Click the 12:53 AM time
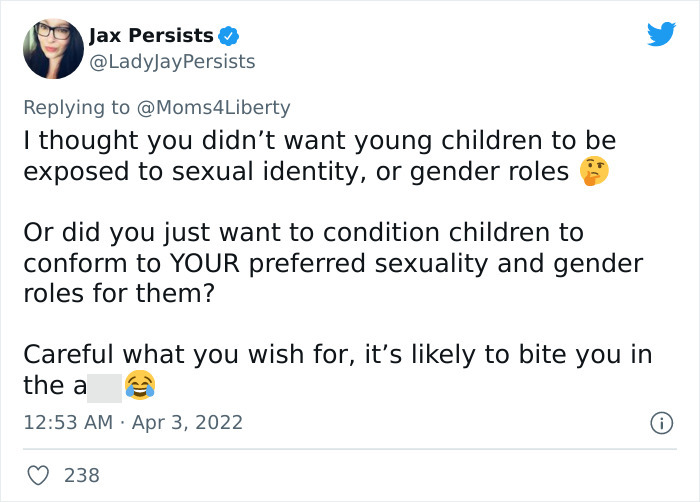This screenshot has width=700, height=502. tap(67, 422)
